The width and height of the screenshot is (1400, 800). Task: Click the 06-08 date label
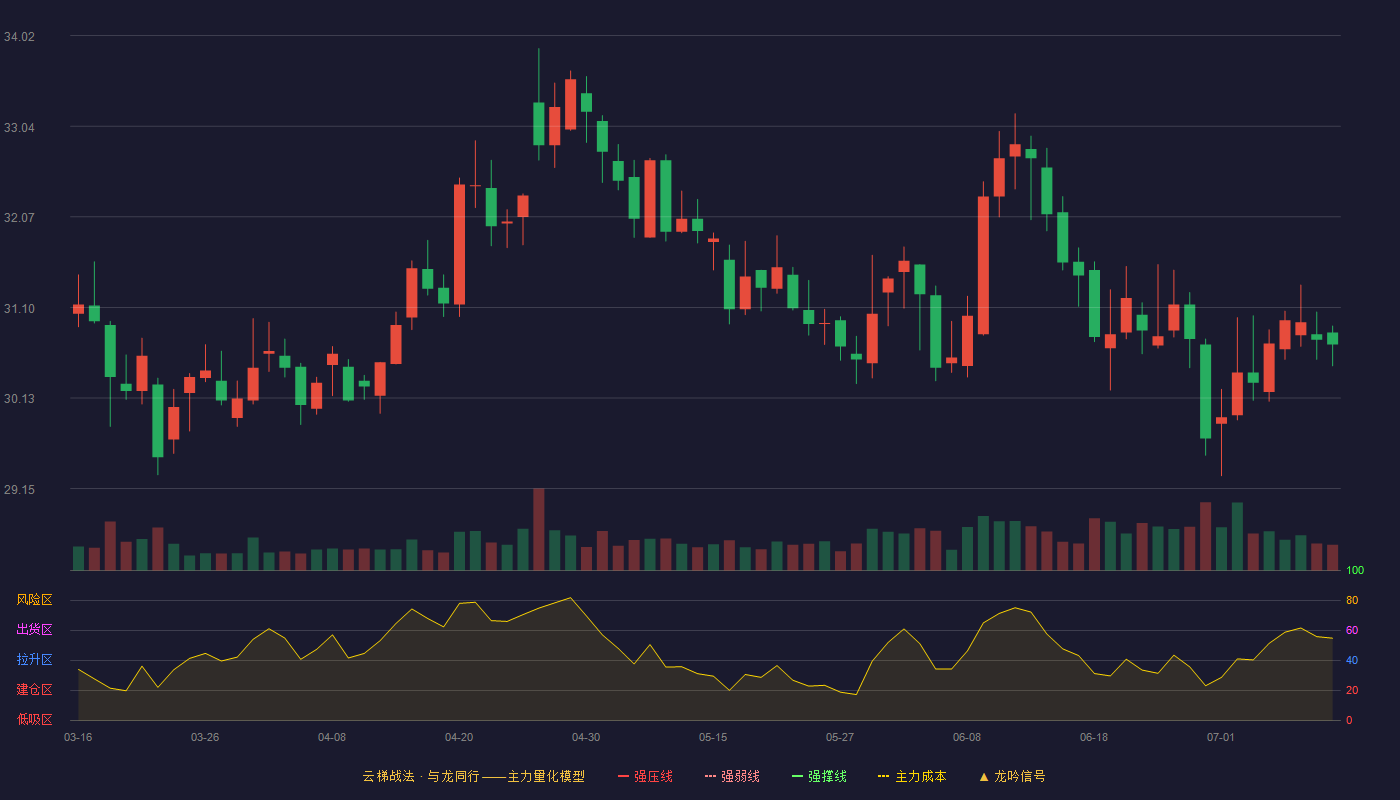click(x=967, y=737)
